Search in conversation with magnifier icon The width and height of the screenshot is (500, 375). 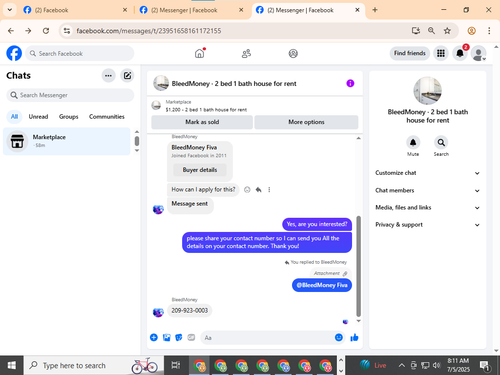click(x=441, y=143)
